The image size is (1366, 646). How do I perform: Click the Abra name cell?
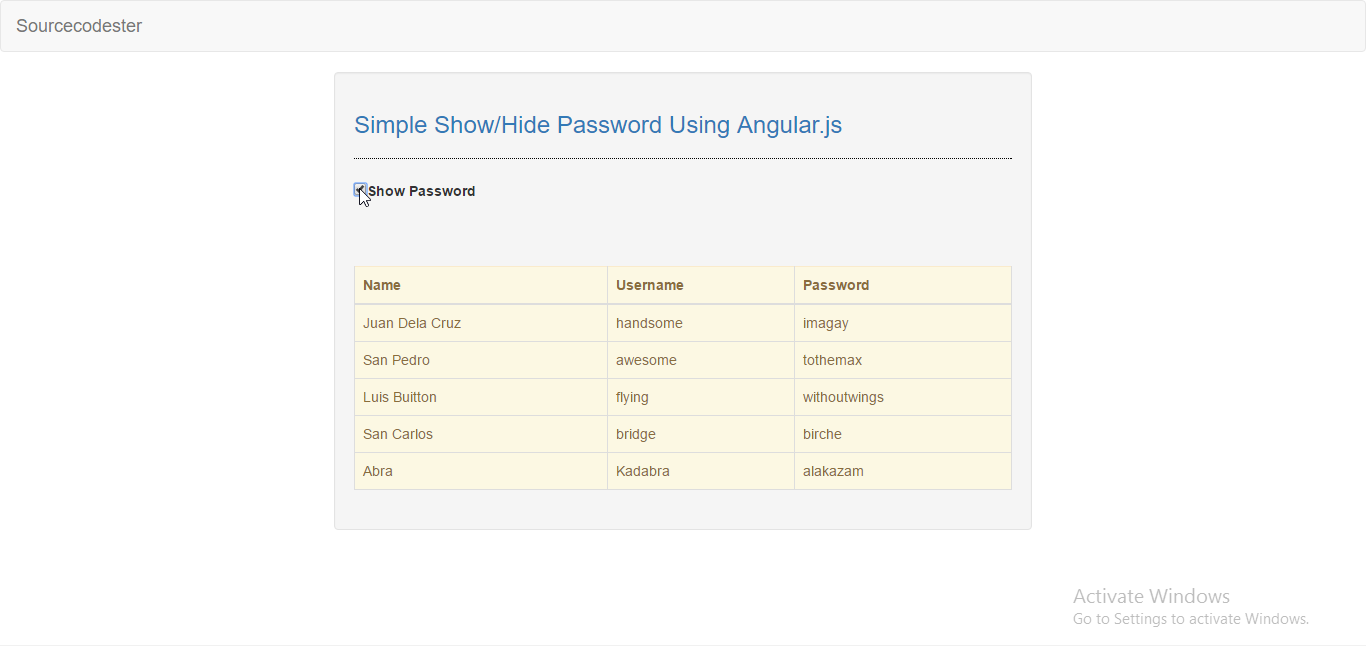click(x=481, y=471)
